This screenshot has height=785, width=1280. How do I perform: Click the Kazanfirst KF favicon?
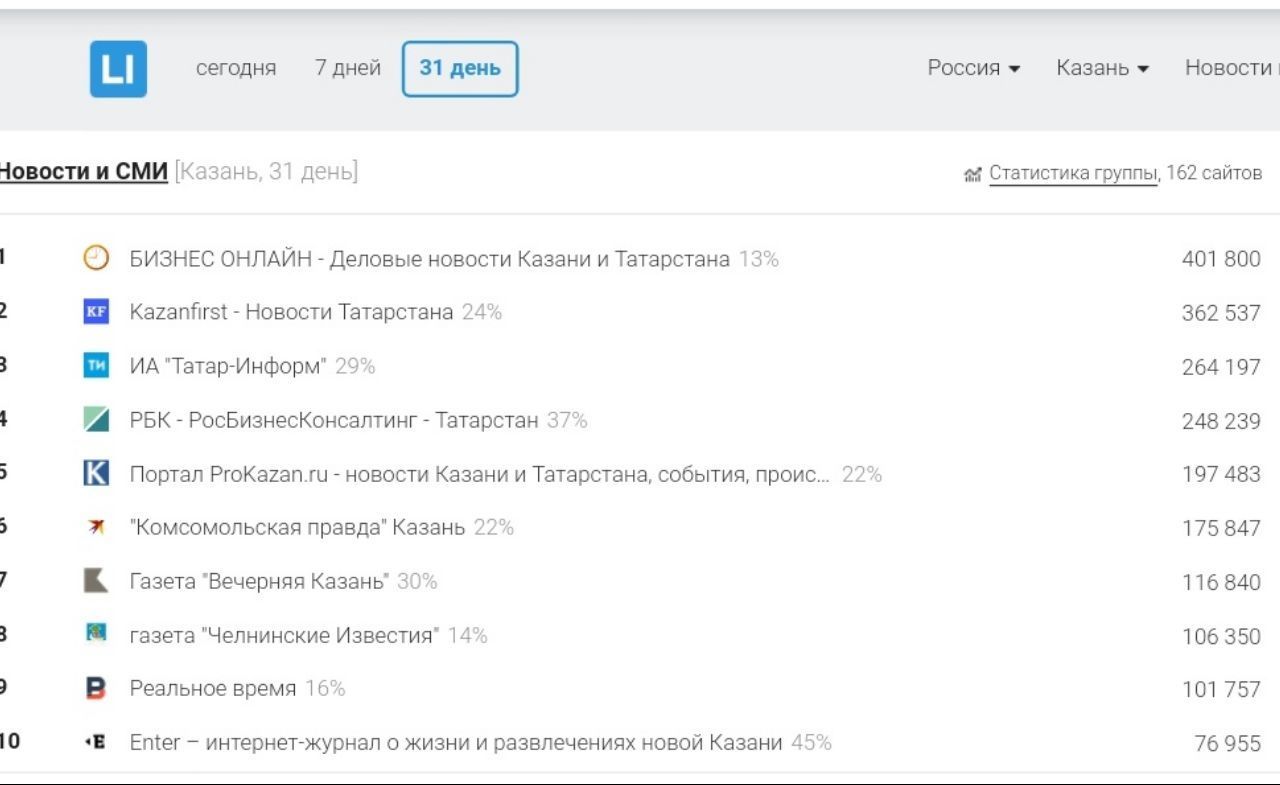coord(96,312)
